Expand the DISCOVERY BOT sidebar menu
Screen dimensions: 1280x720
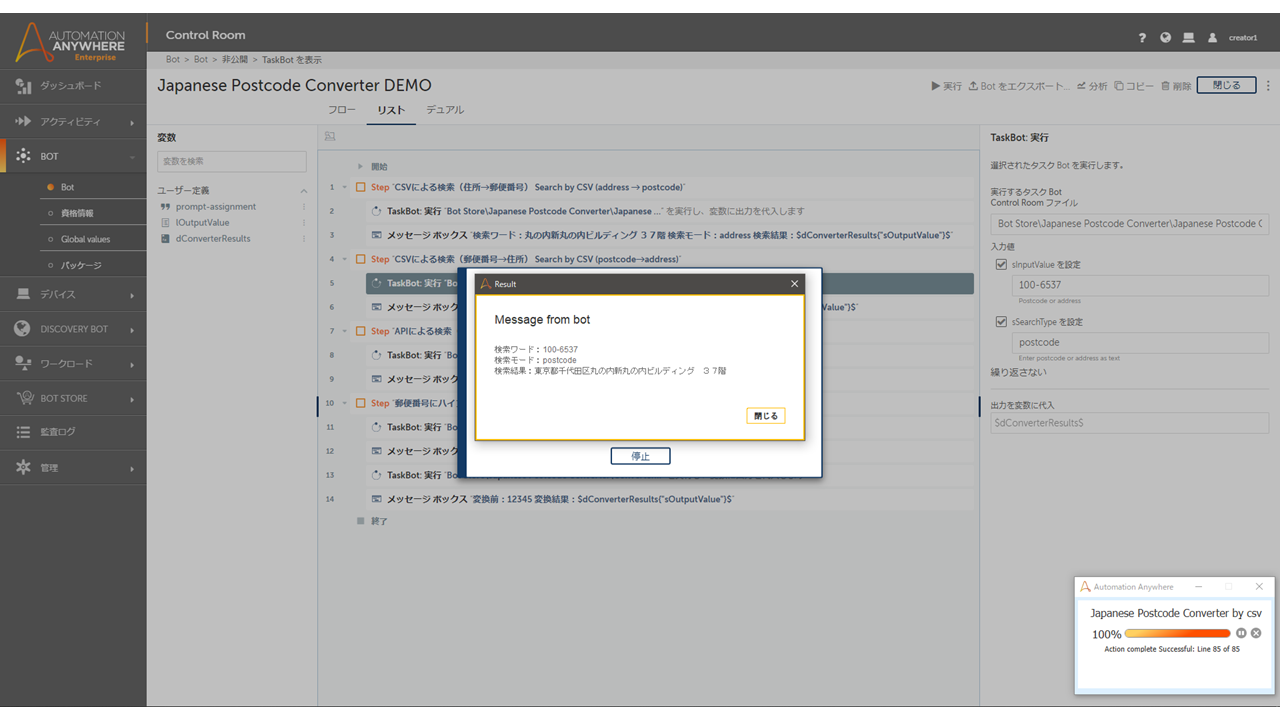[73, 329]
